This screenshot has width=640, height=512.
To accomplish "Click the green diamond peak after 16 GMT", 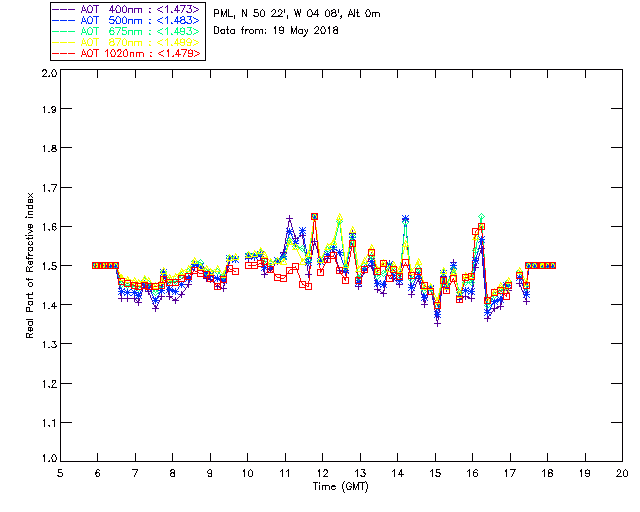I will click(482, 216).
